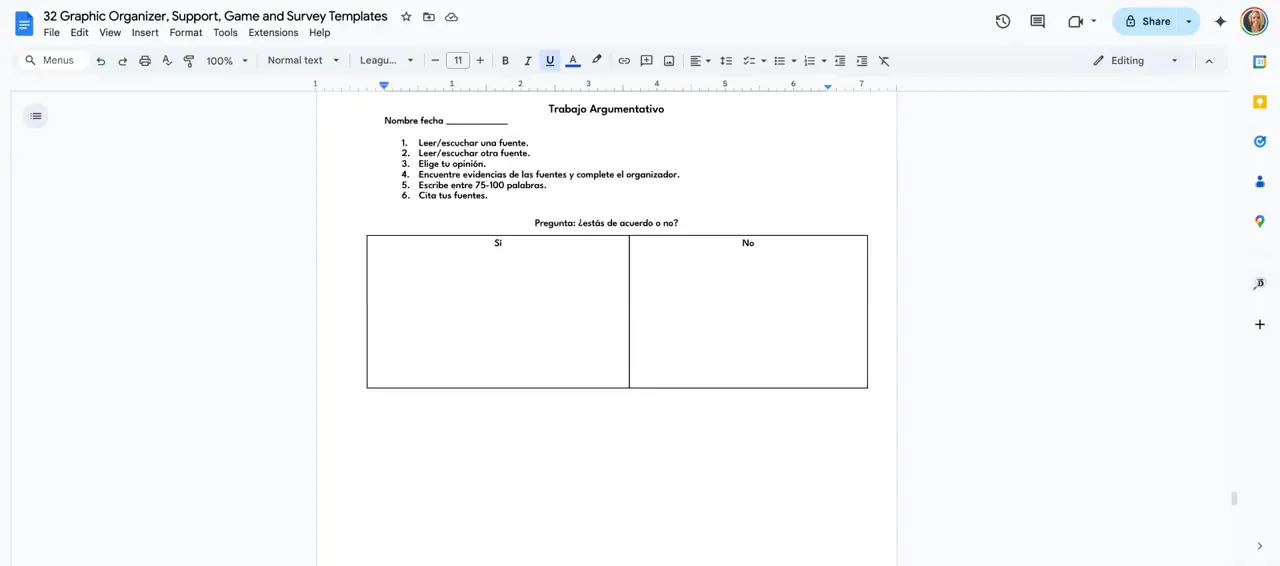
Task: Check the cloud save status icon
Action: [x=452, y=17]
